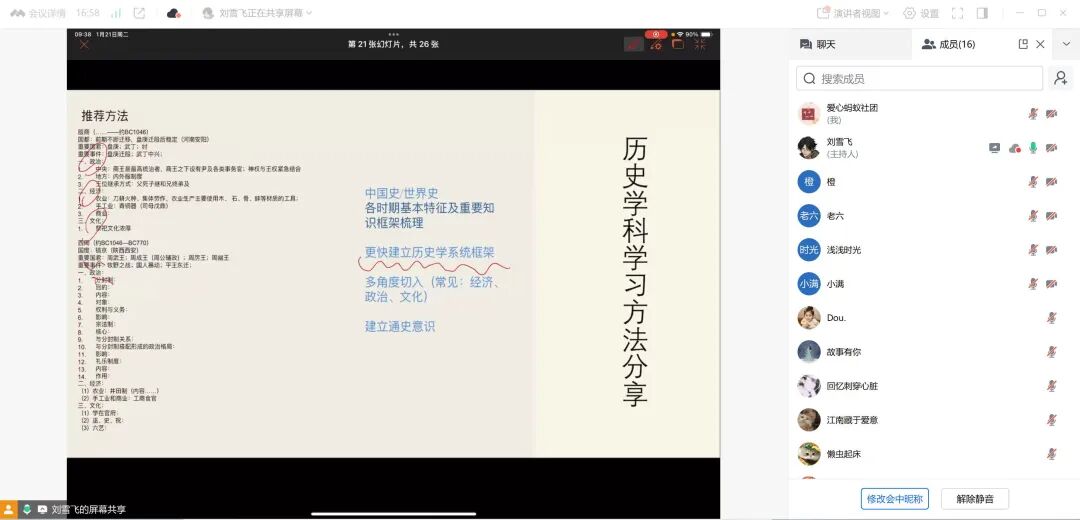The image size is (1080, 520).
Task: Click red screen recording indicator
Action: click(x=656, y=34)
